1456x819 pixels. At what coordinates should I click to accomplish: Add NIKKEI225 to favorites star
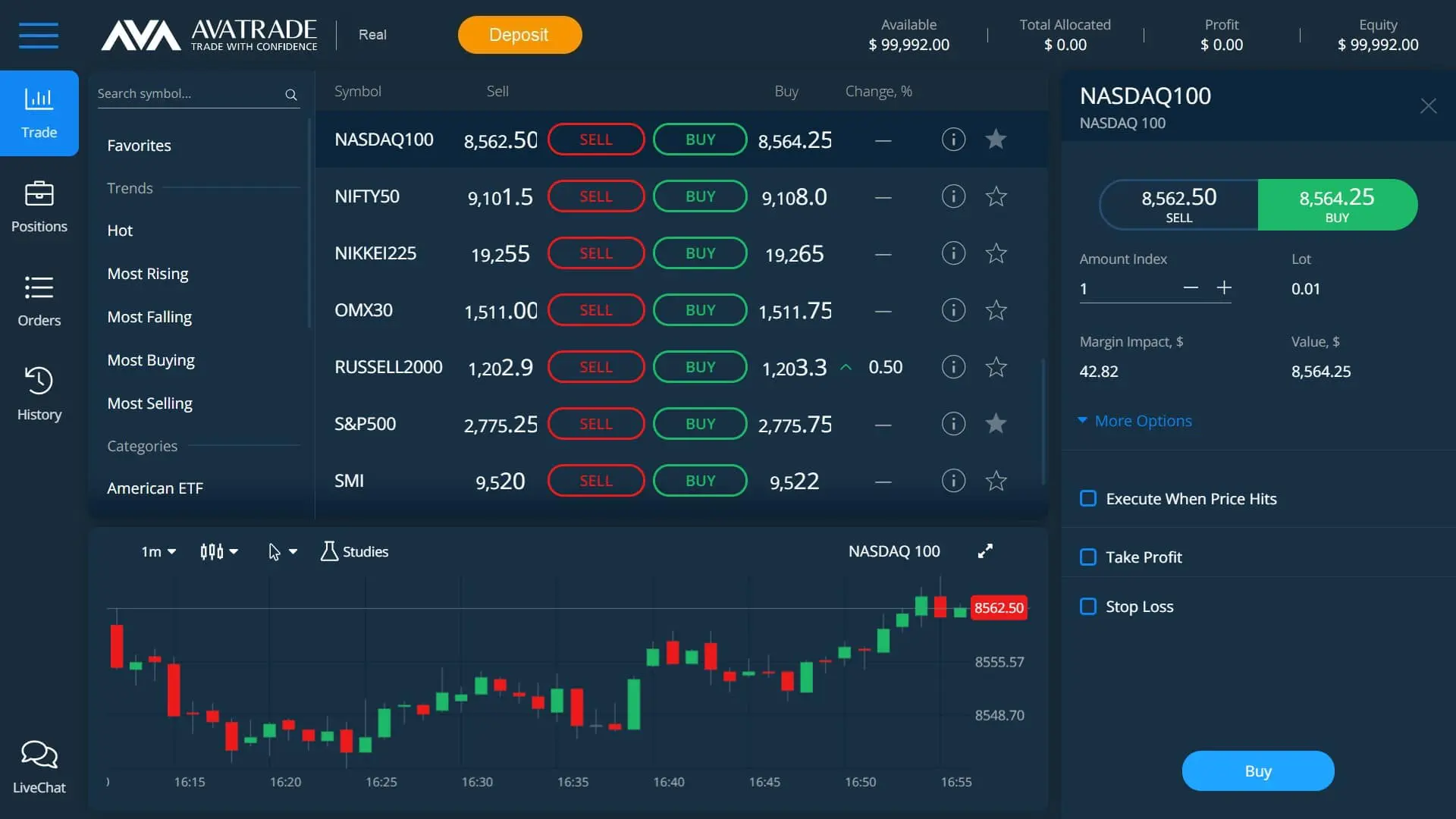(996, 253)
